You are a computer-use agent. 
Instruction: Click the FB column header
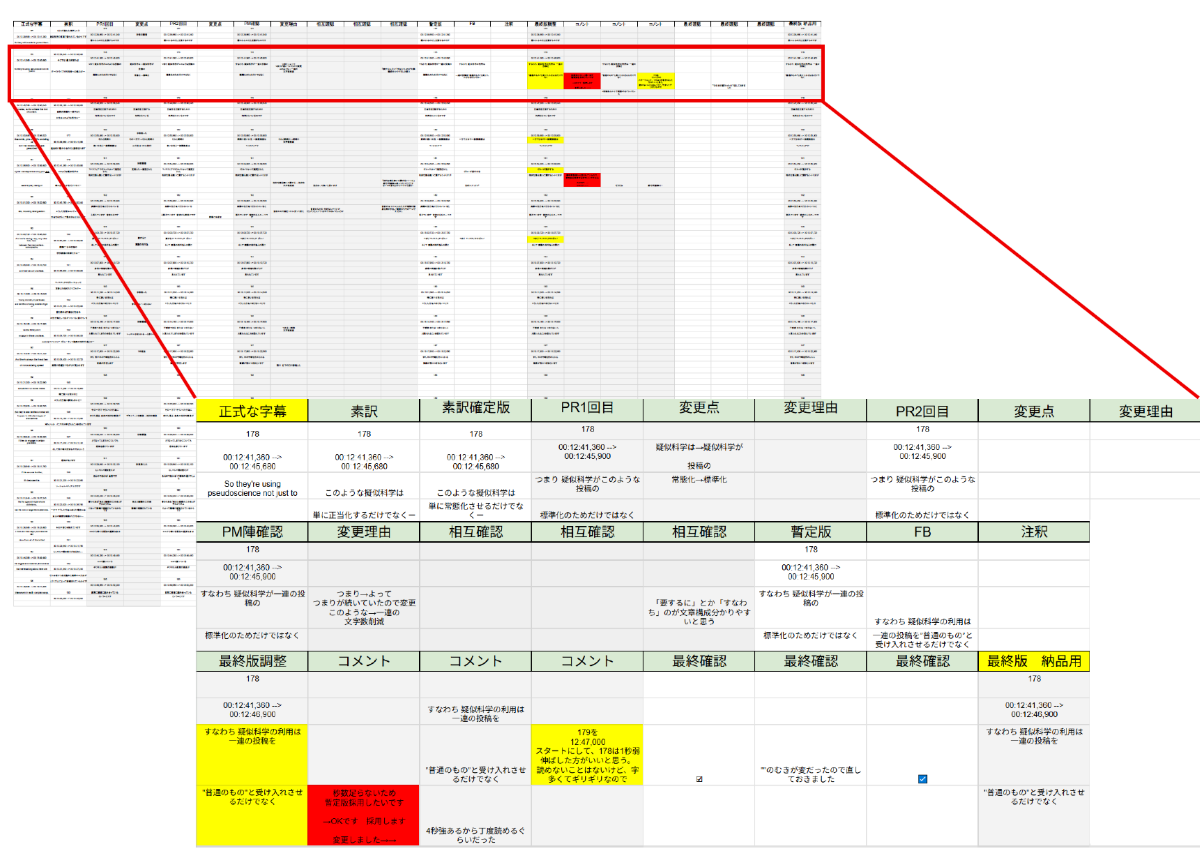click(922, 533)
